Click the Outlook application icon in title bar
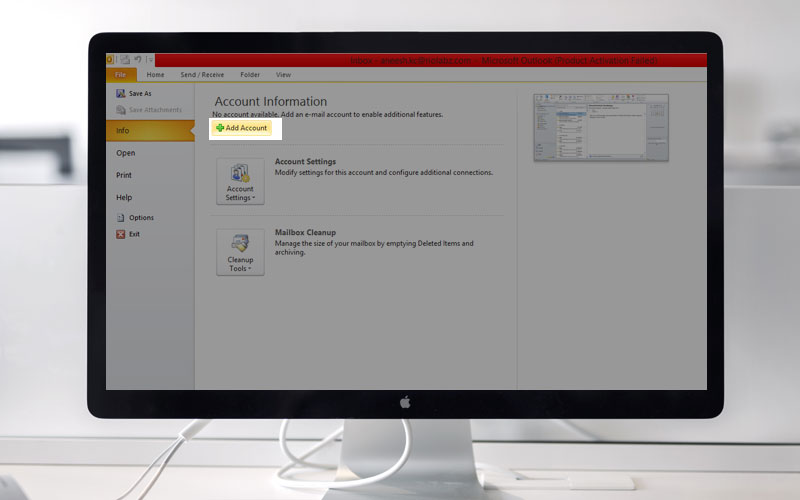This screenshot has height=500, width=800. click(110, 60)
